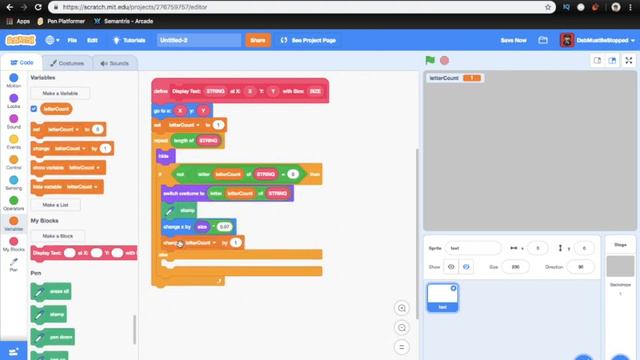Open variable dropdown in palette set block

63,129
